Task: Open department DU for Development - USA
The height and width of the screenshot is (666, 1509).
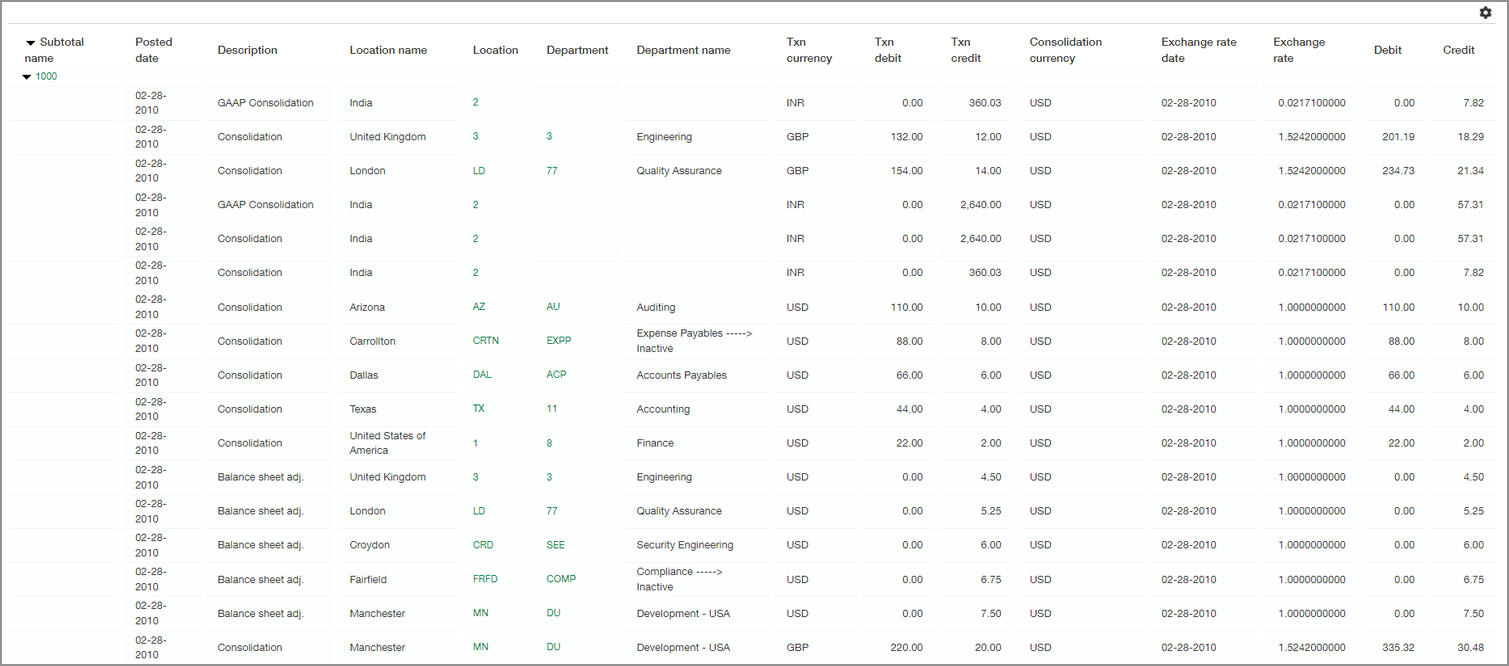Action: 552,612
